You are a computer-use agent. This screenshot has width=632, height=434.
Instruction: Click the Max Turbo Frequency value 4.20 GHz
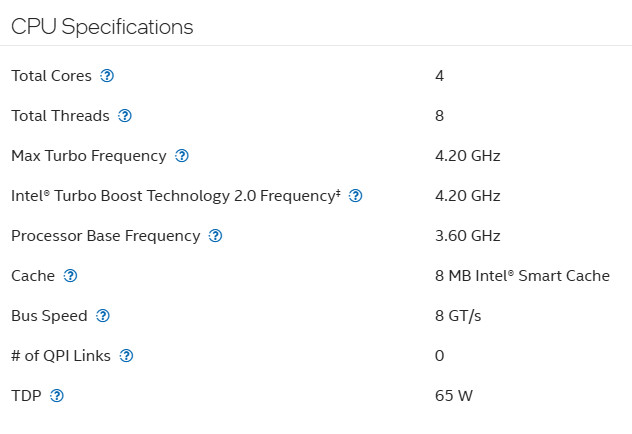(x=467, y=156)
